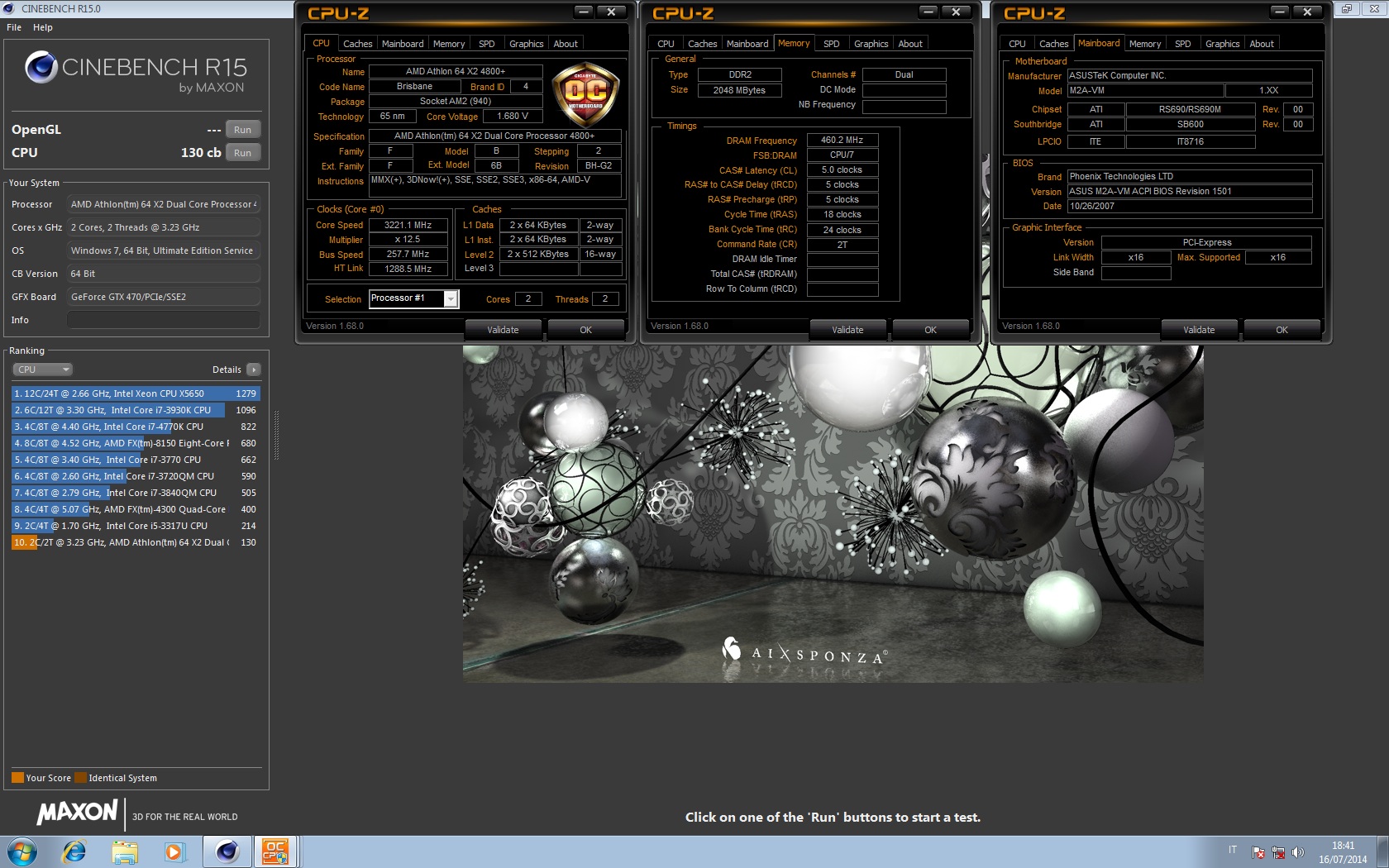The width and height of the screenshot is (1389, 868).
Task: Select Intel Core i7-4770K ranking row
Action: point(136,427)
